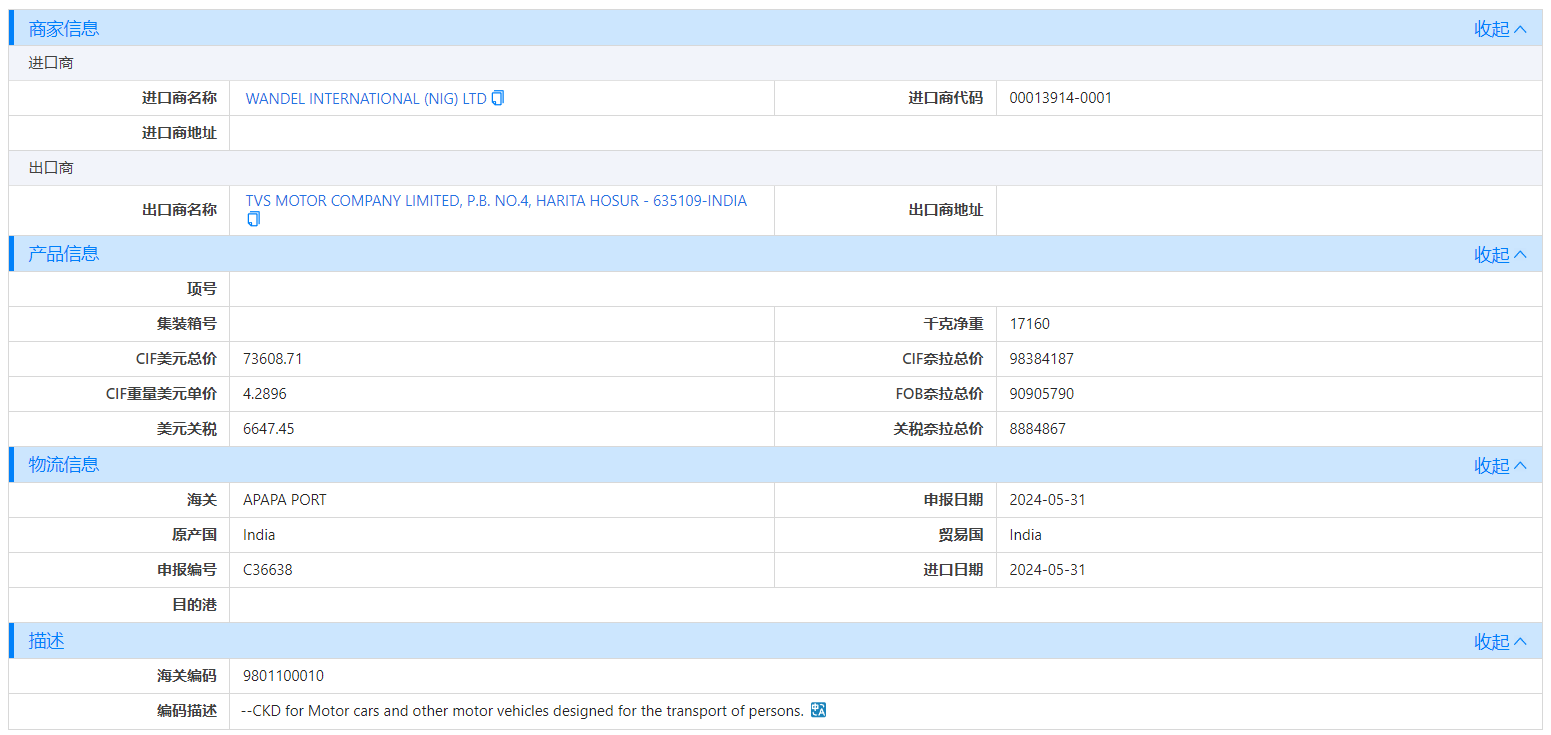This screenshot has width=1551, height=735.
Task: Copy the exporter name TVS MOTOR COMPANY
Action: tap(253, 218)
